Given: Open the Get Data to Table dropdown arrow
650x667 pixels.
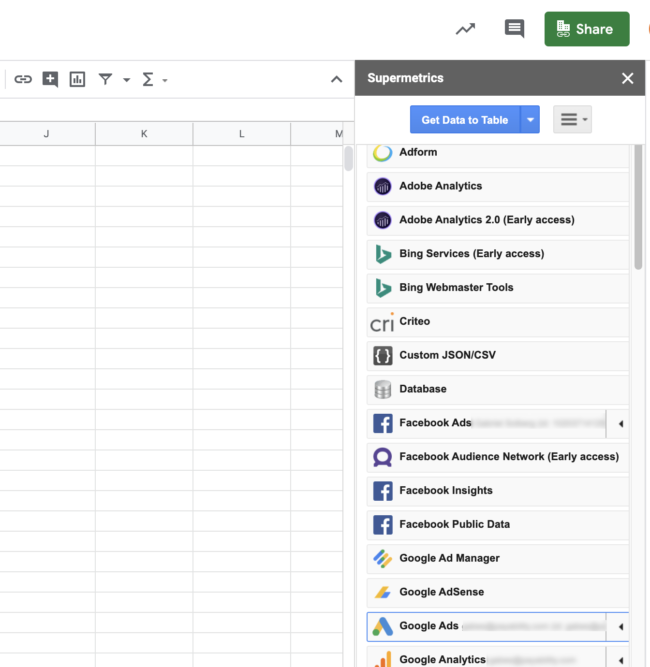Looking at the screenshot, I should pyautogui.click(x=530, y=120).
